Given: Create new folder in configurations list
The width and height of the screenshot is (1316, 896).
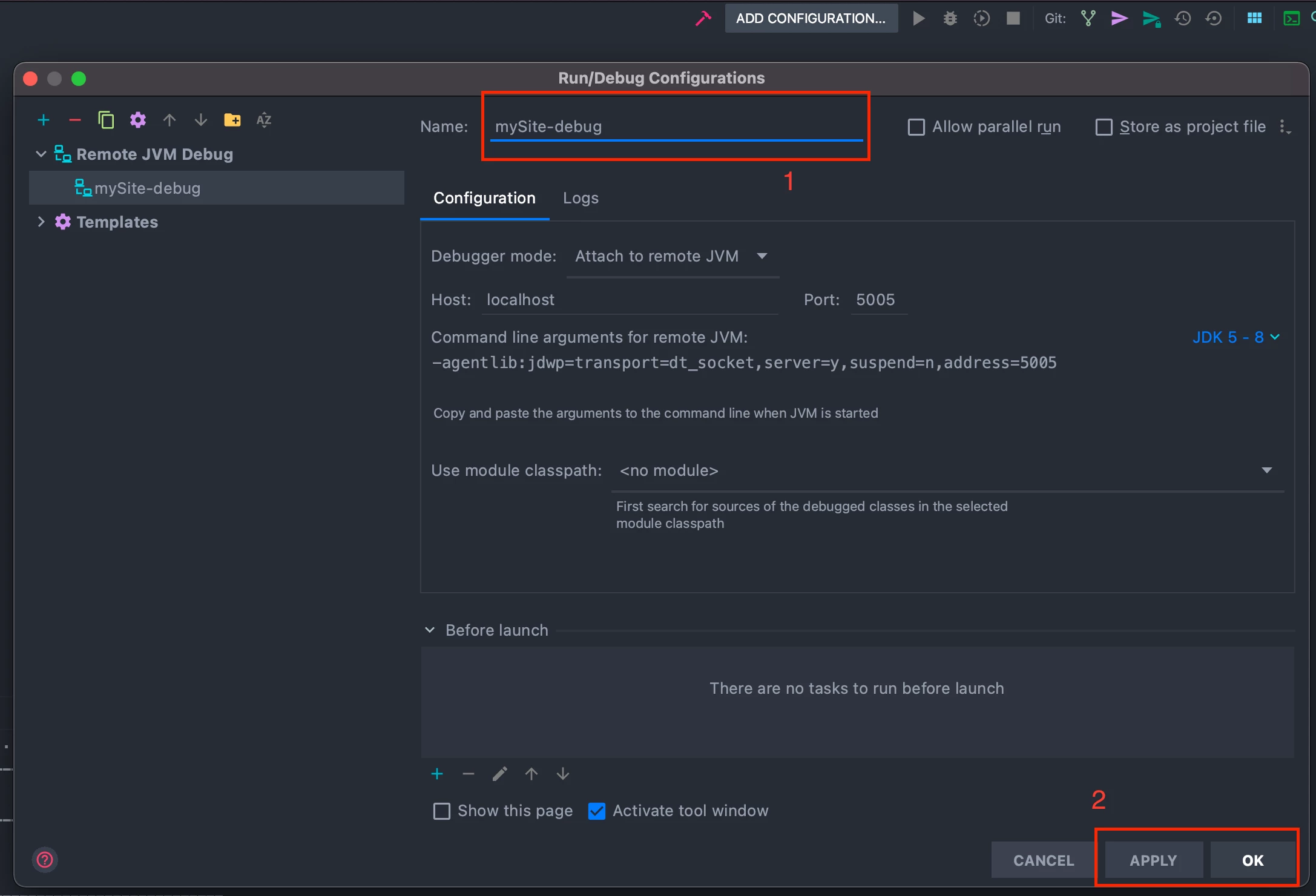Looking at the screenshot, I should coord(232,120).
